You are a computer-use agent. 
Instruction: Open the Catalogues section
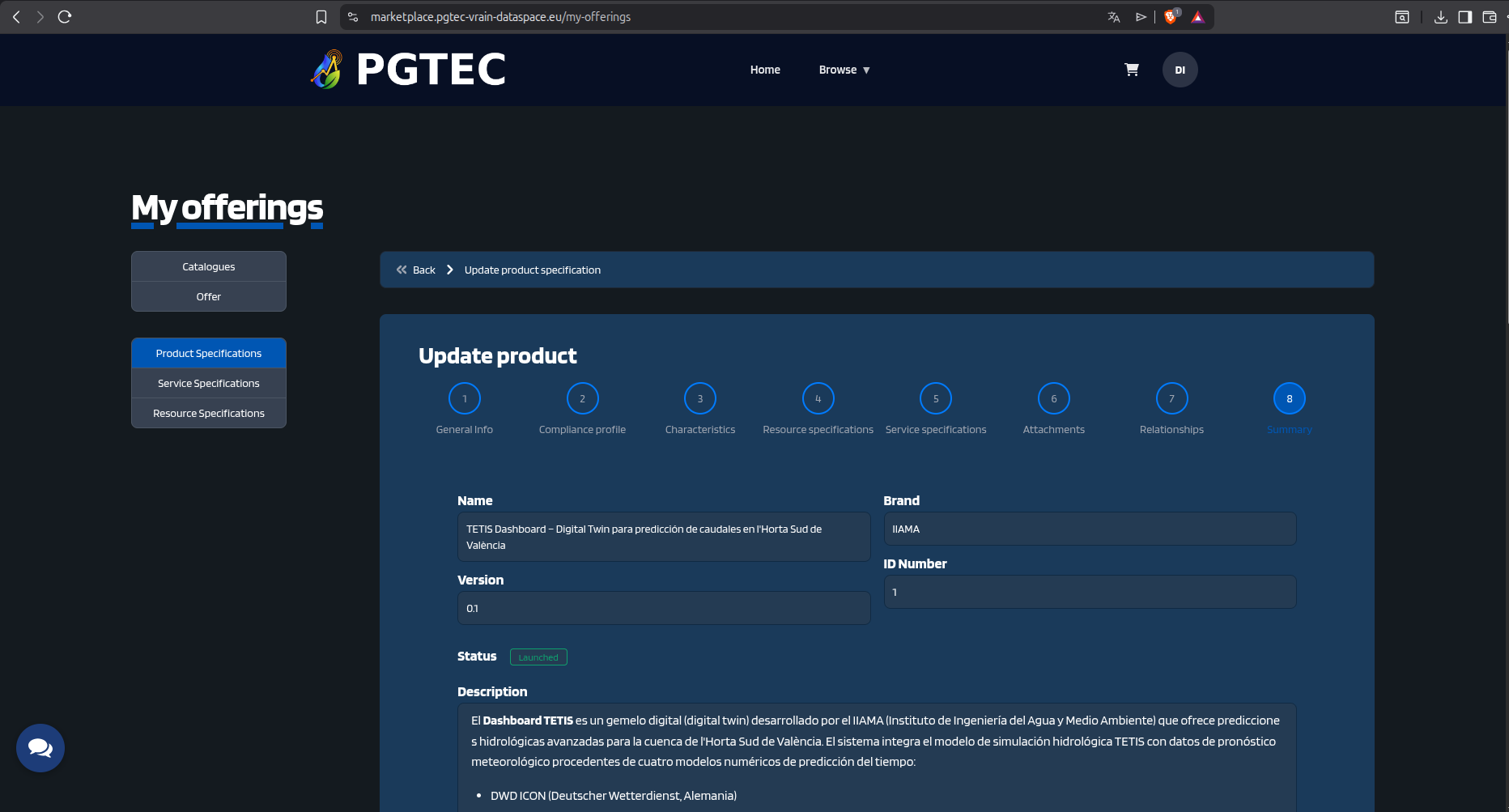209,266
